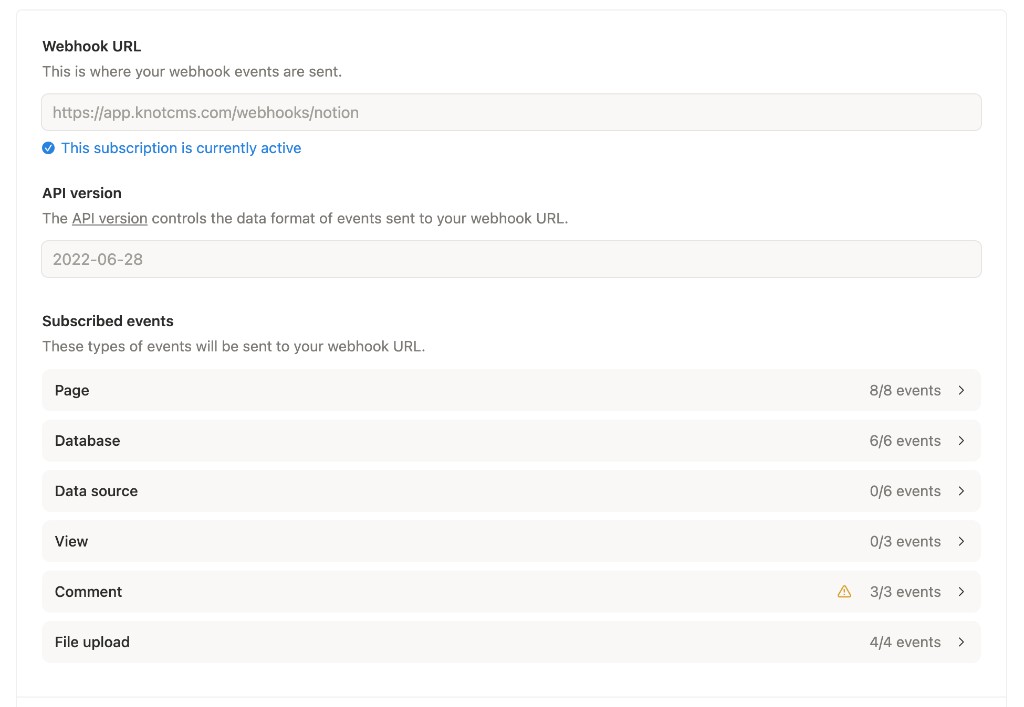Open the API version documentation link
The width and height of the screenshot is (1024, 707).
[110, 219]
